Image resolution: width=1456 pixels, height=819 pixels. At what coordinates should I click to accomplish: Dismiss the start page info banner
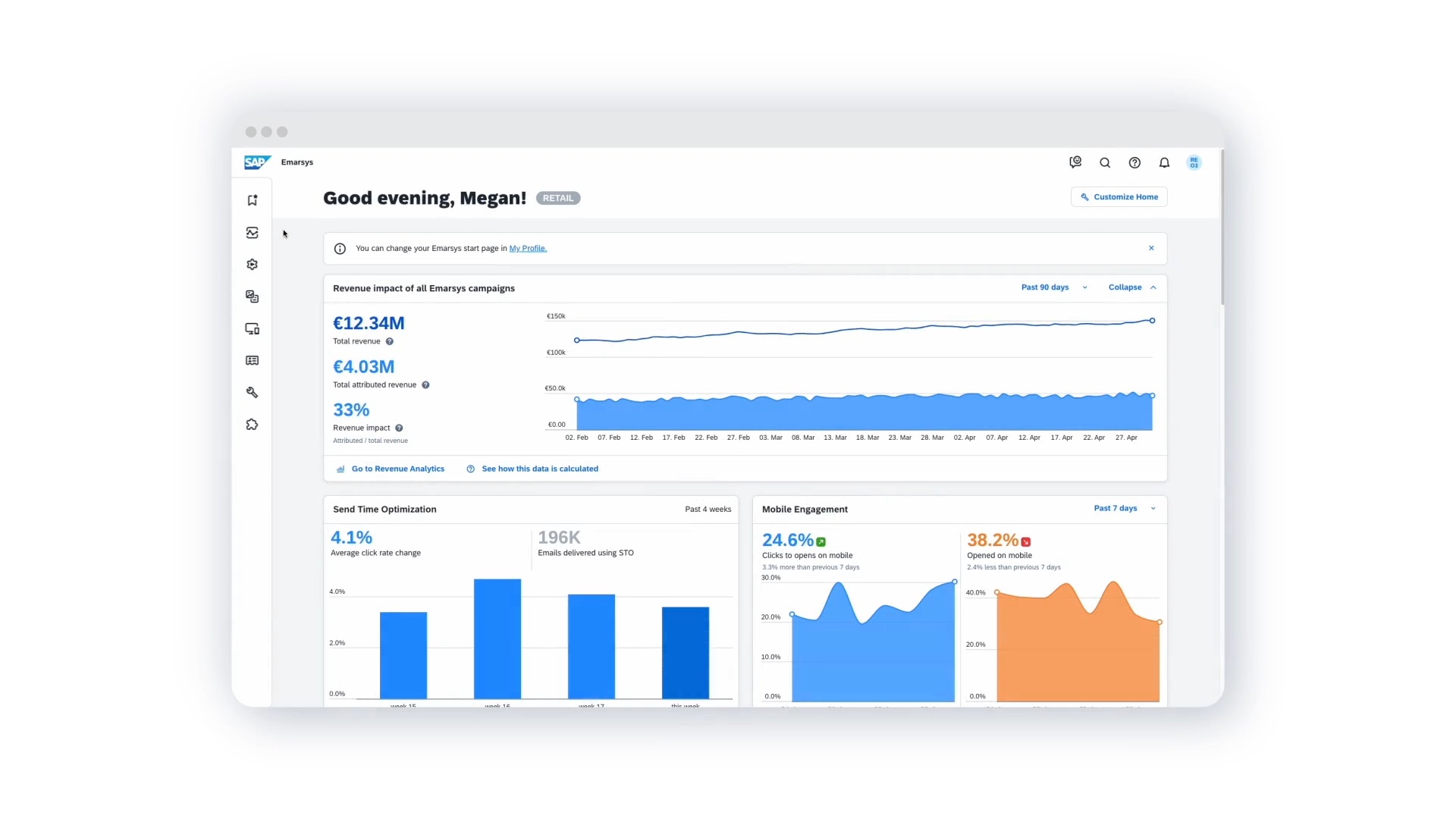pos(1151,249)
